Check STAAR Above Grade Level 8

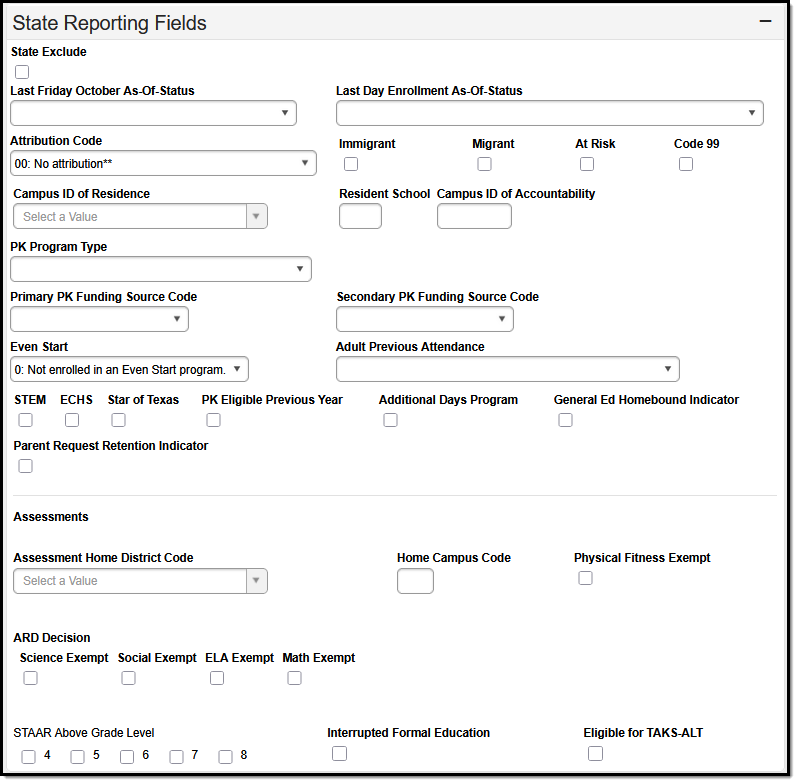point(226,757)
